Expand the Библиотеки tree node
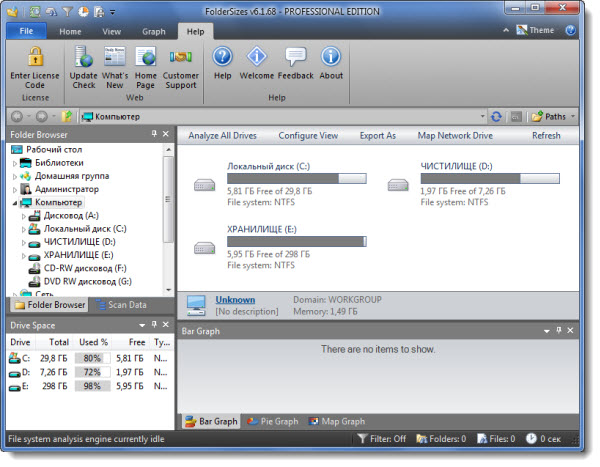The image size is (600, 467). pyautogui.click(x=16, y=162)
